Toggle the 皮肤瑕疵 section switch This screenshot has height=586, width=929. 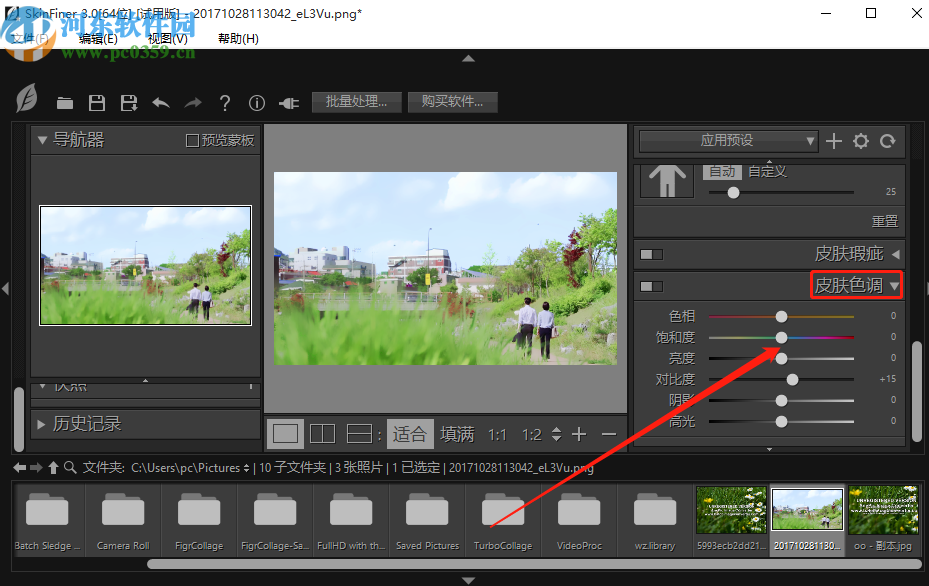pos(652,254)
